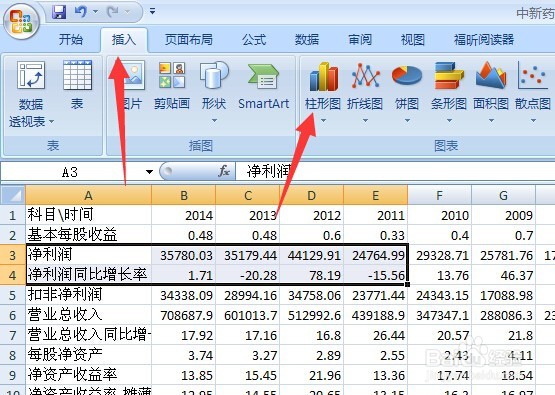Screen dimensions: 555x395
Task: Click cell value 35780.03
Action: click(x=184, y=255)
